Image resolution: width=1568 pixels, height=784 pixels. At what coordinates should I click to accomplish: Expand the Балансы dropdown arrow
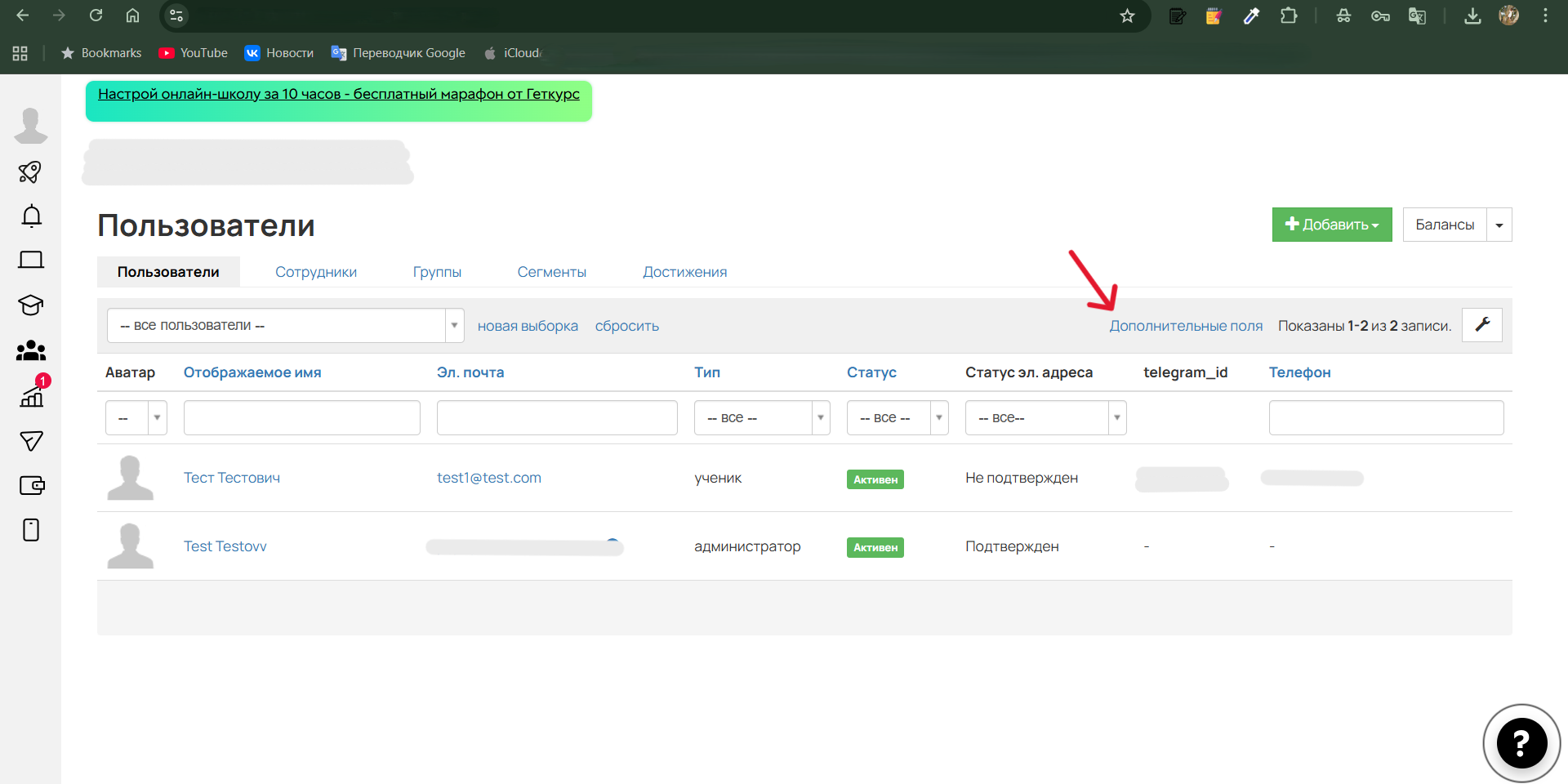[1499, 225]
